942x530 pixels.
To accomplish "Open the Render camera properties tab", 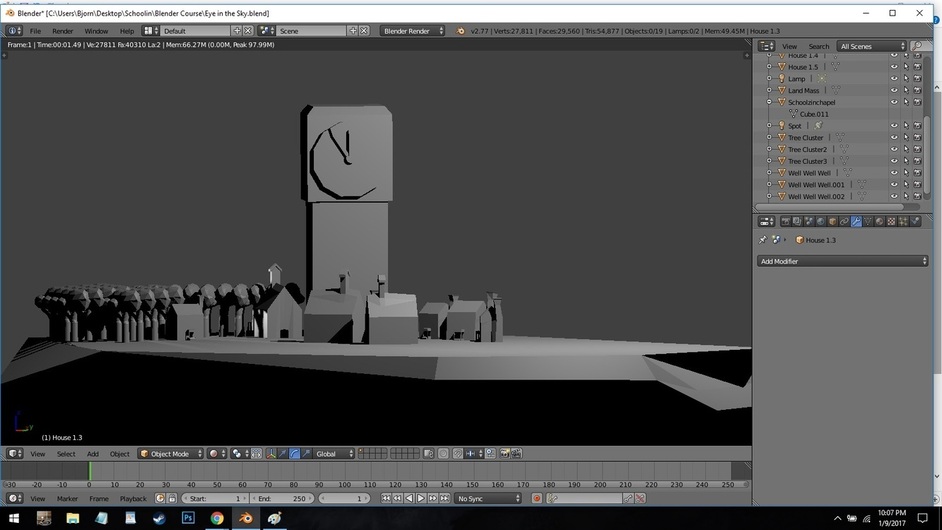I will pos(785,222).
